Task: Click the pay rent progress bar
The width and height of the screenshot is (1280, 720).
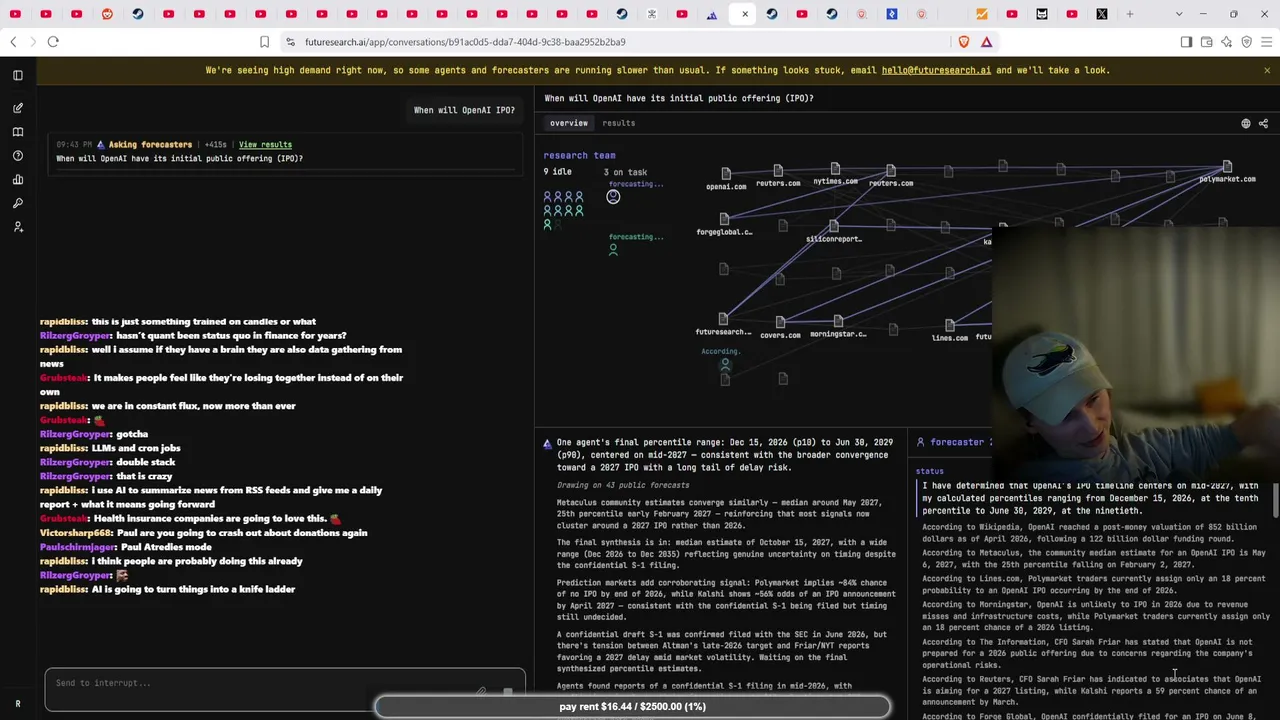Action: click(x=632, y=707)
